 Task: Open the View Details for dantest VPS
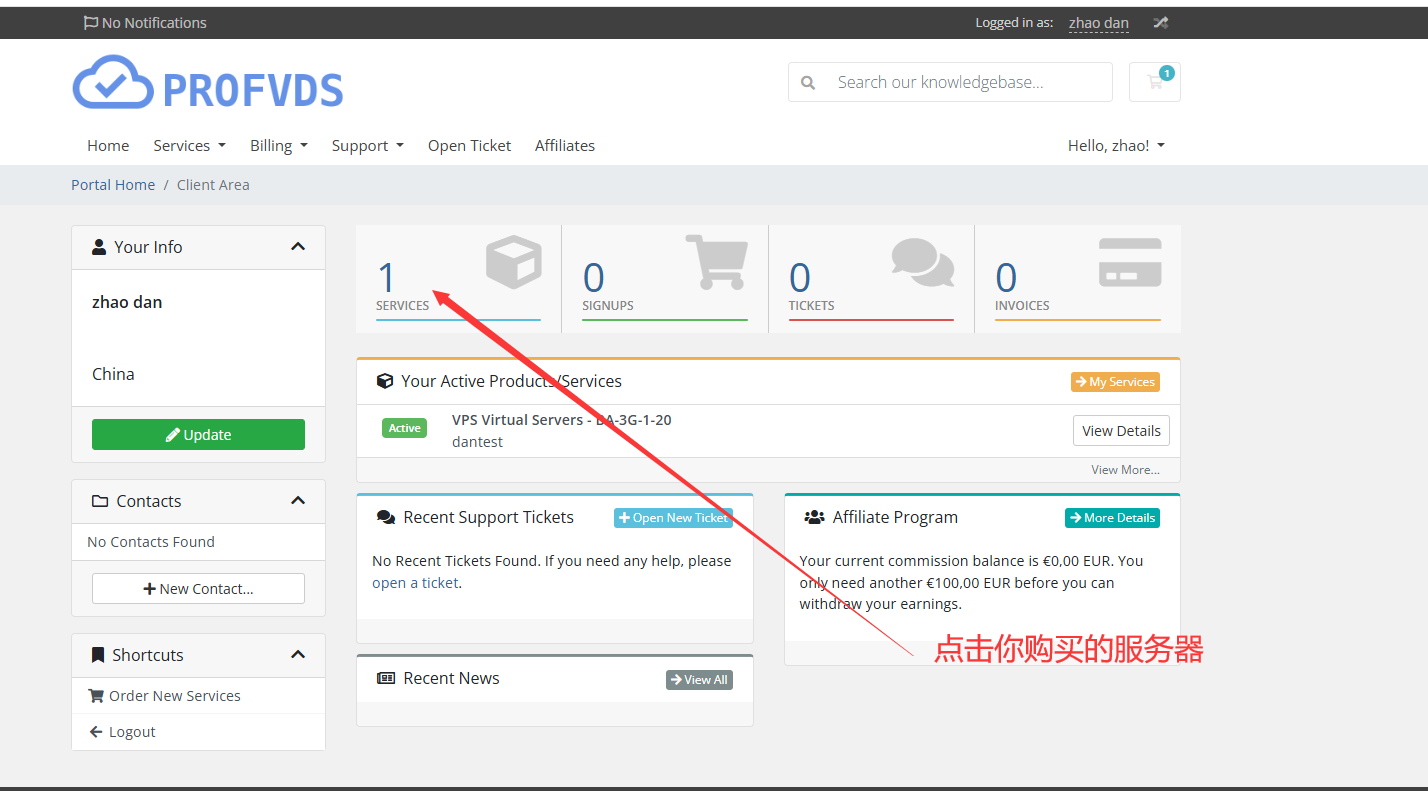click(1120, 430)
